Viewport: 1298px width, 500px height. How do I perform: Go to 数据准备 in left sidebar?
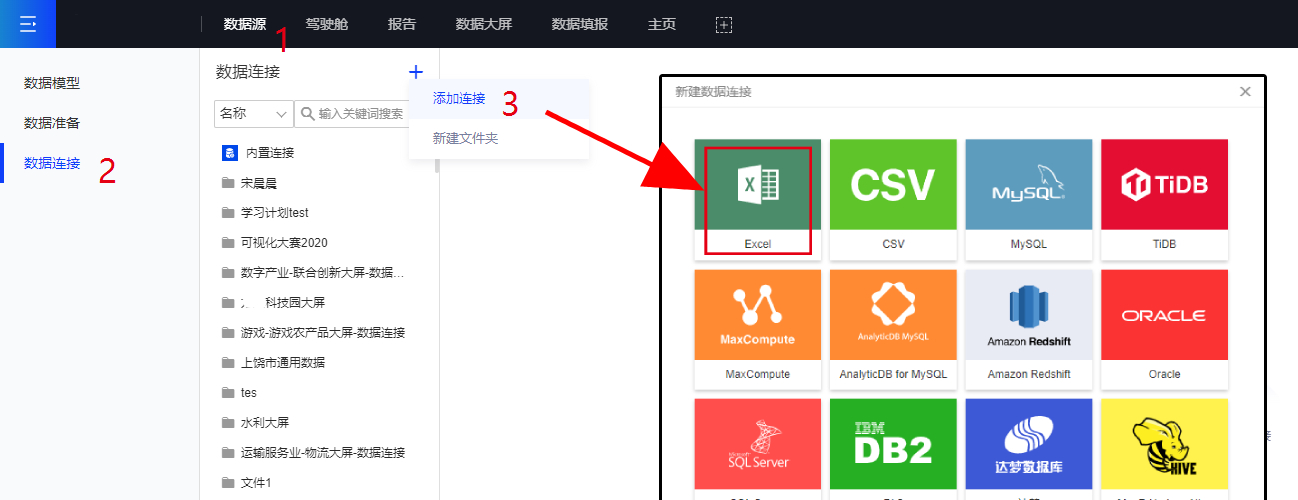[x=52, y=123]
